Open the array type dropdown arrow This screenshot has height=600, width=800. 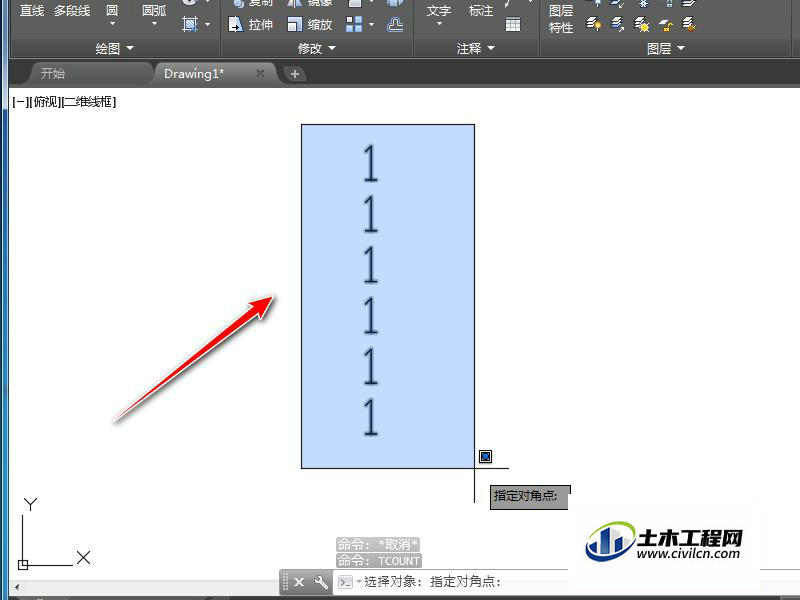[371, 24]
